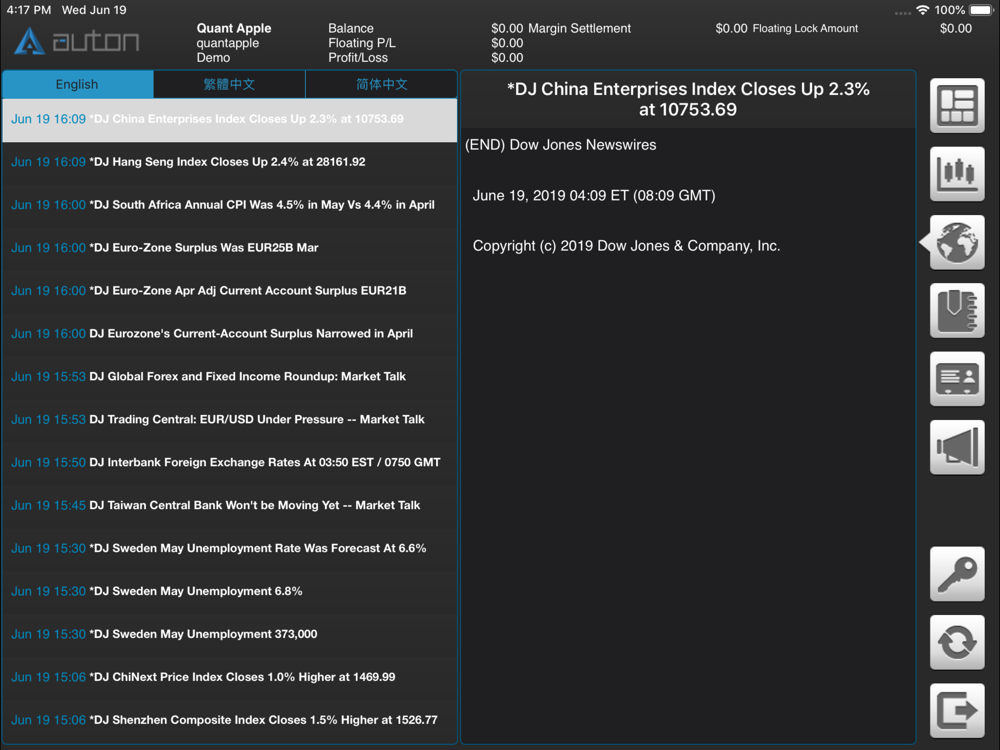Click the Demo account type label

[213, 57]
